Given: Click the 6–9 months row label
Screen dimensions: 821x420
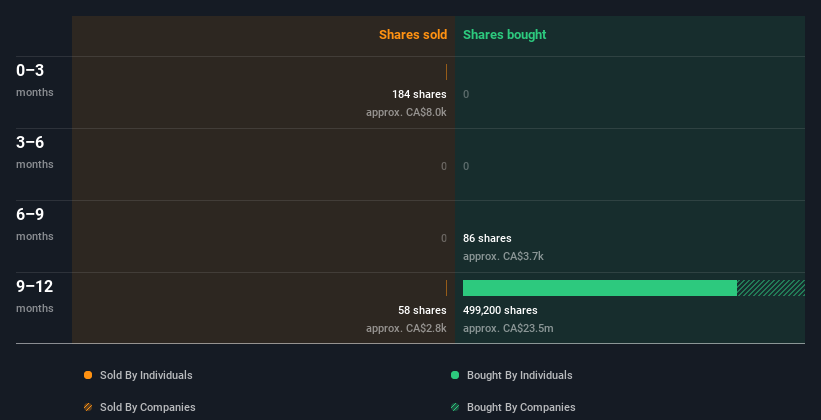Looking at the screenshot, I should pyautogui.click(x=35, y=224).
